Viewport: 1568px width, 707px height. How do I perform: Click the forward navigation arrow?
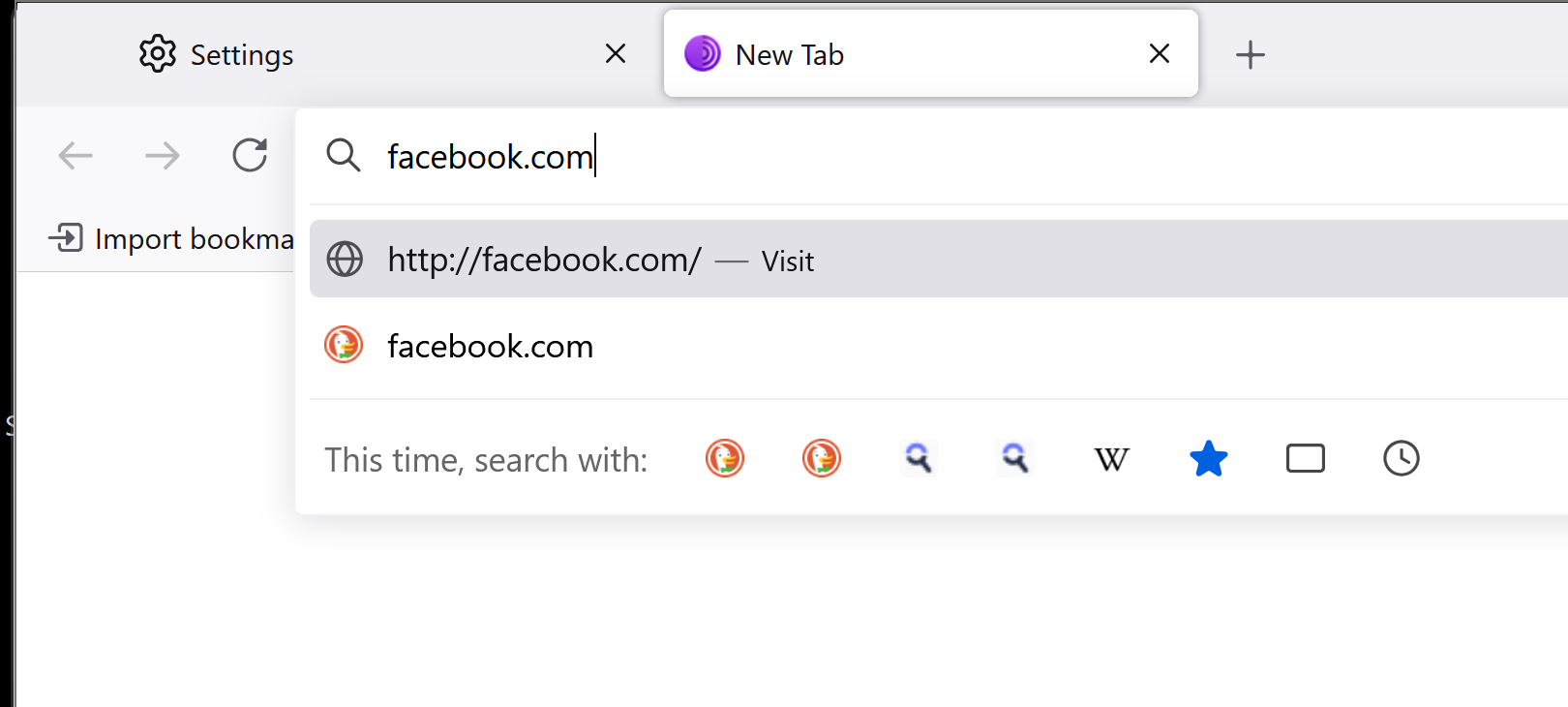click(x=163, y=155)
